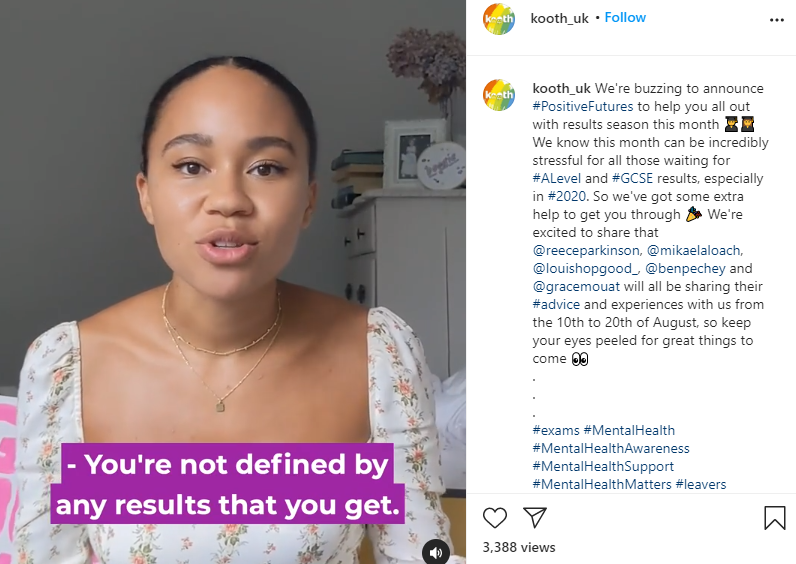
Task: Follow the kooth_uk account
Action: [x=625, y=18]
